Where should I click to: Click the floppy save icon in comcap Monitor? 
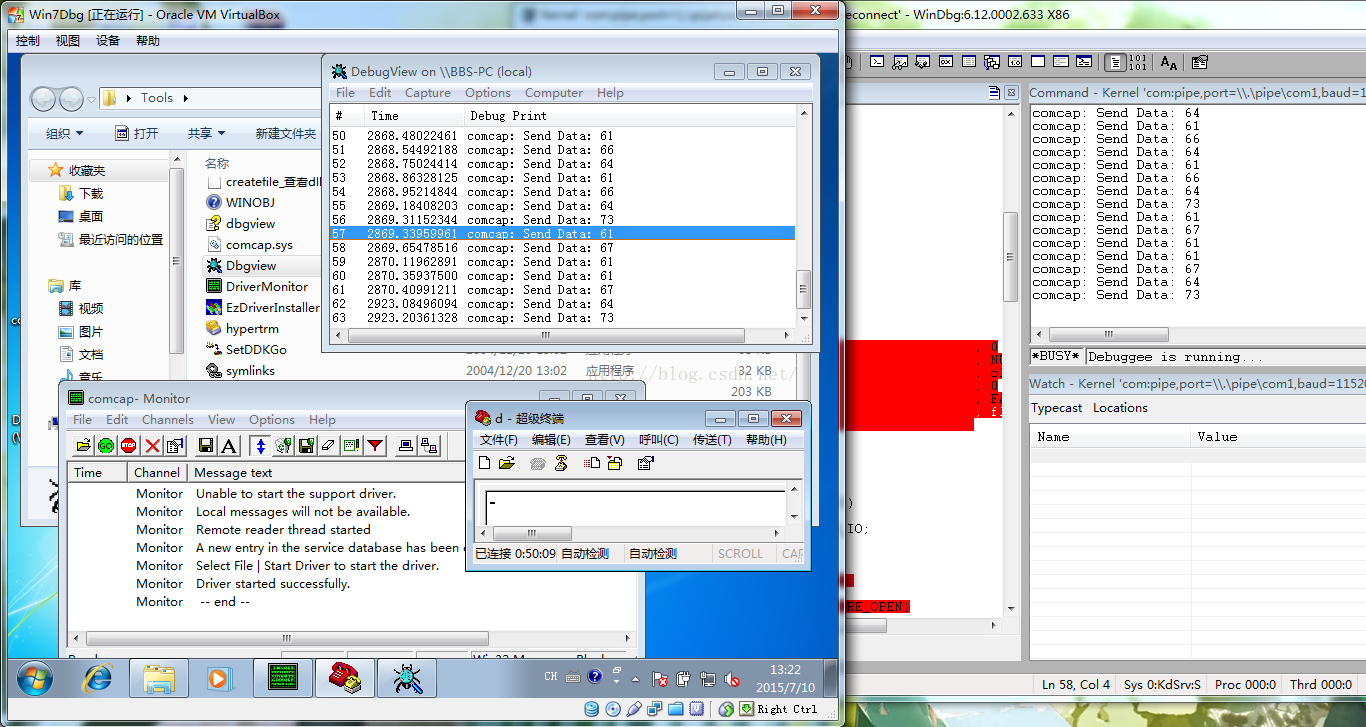tap(206, 445)
